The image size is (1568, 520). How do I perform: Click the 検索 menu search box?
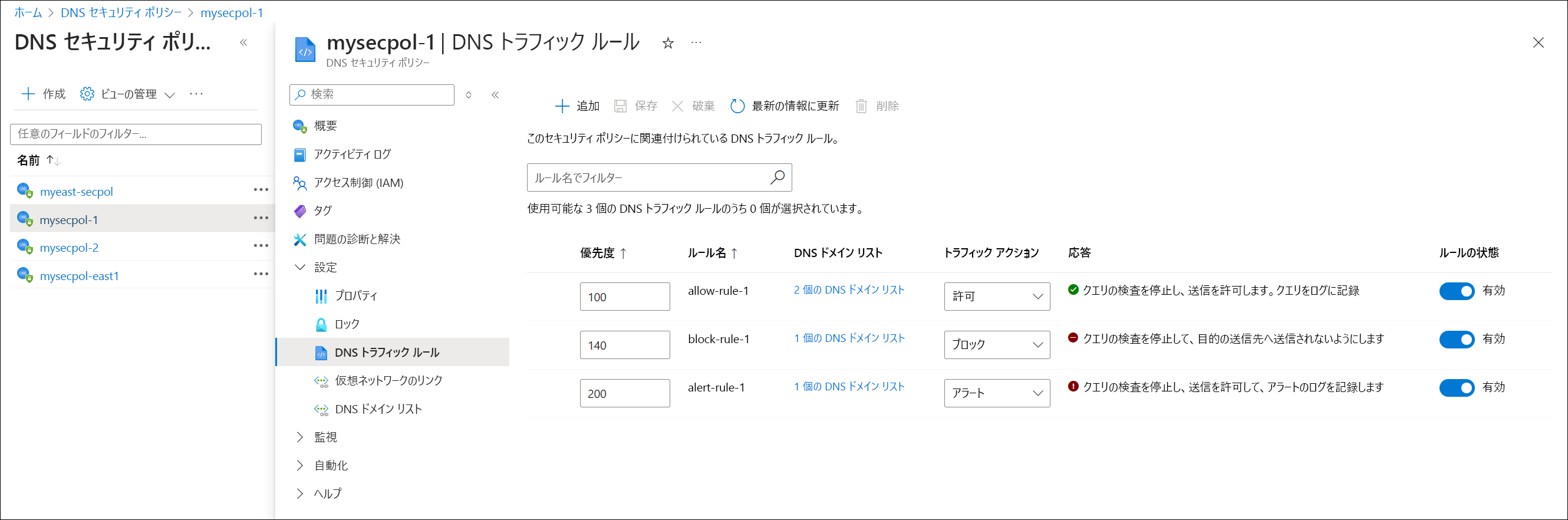coord(372,94)
